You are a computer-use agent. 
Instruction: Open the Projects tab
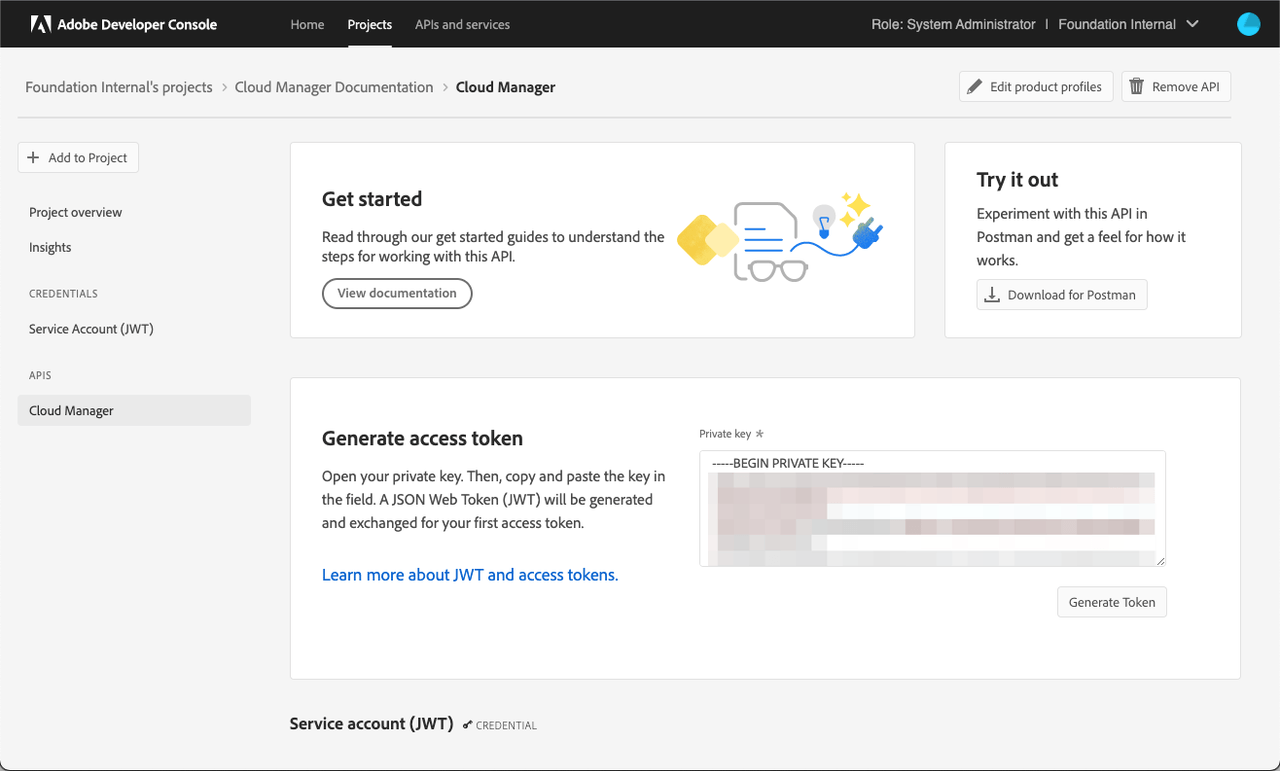[x=370, y=24]
